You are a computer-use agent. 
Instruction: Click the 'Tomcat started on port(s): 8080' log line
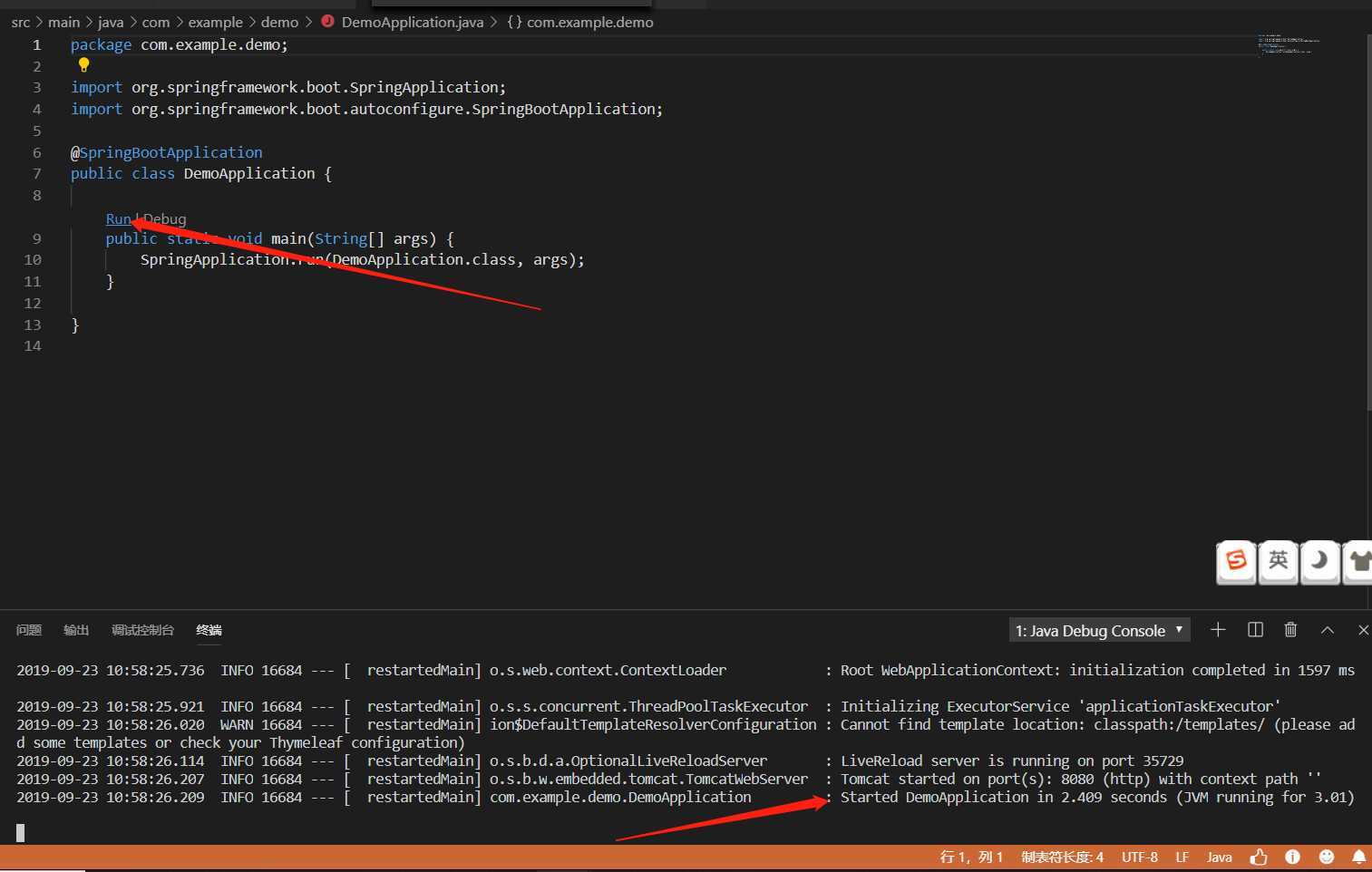[1081, 779]
